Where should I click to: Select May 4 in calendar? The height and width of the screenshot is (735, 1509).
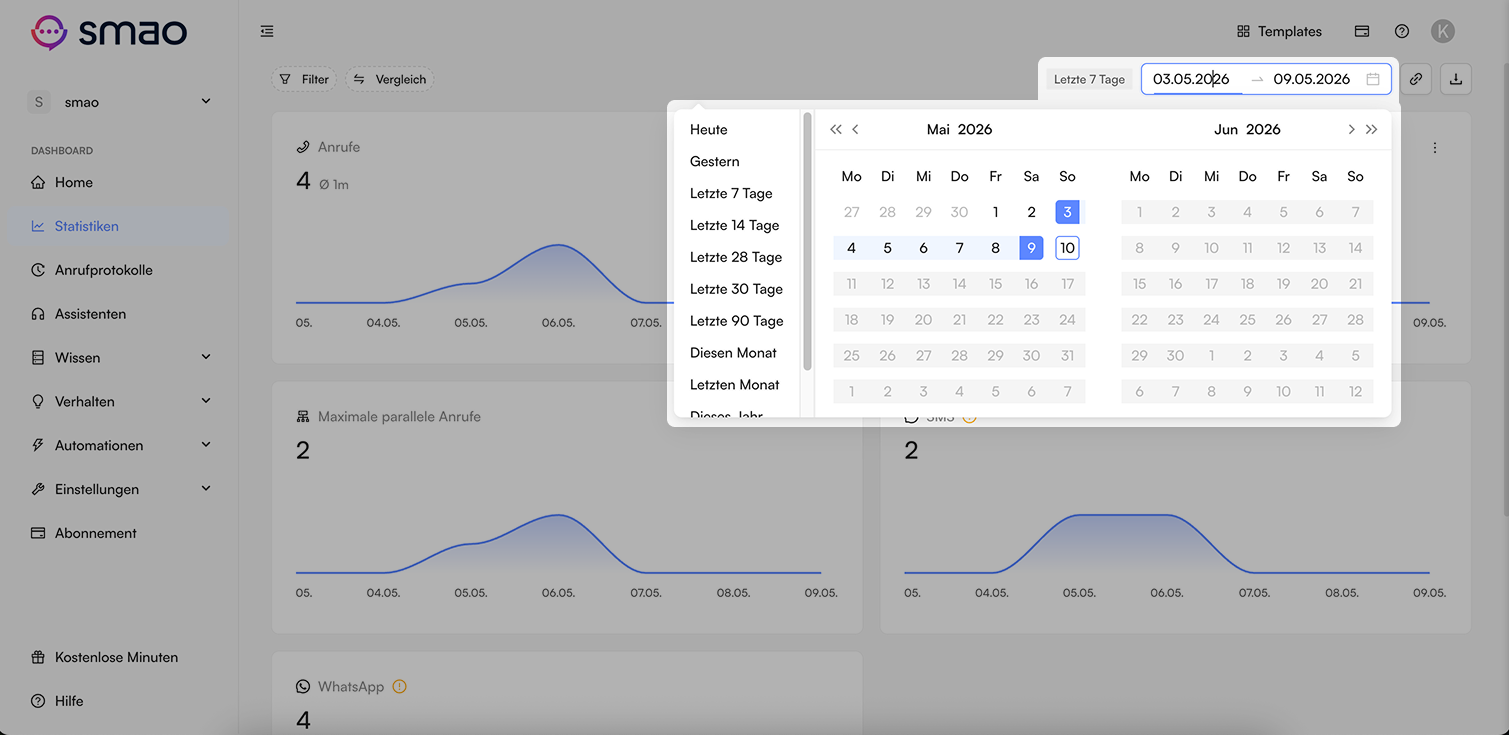click(851, 248)
